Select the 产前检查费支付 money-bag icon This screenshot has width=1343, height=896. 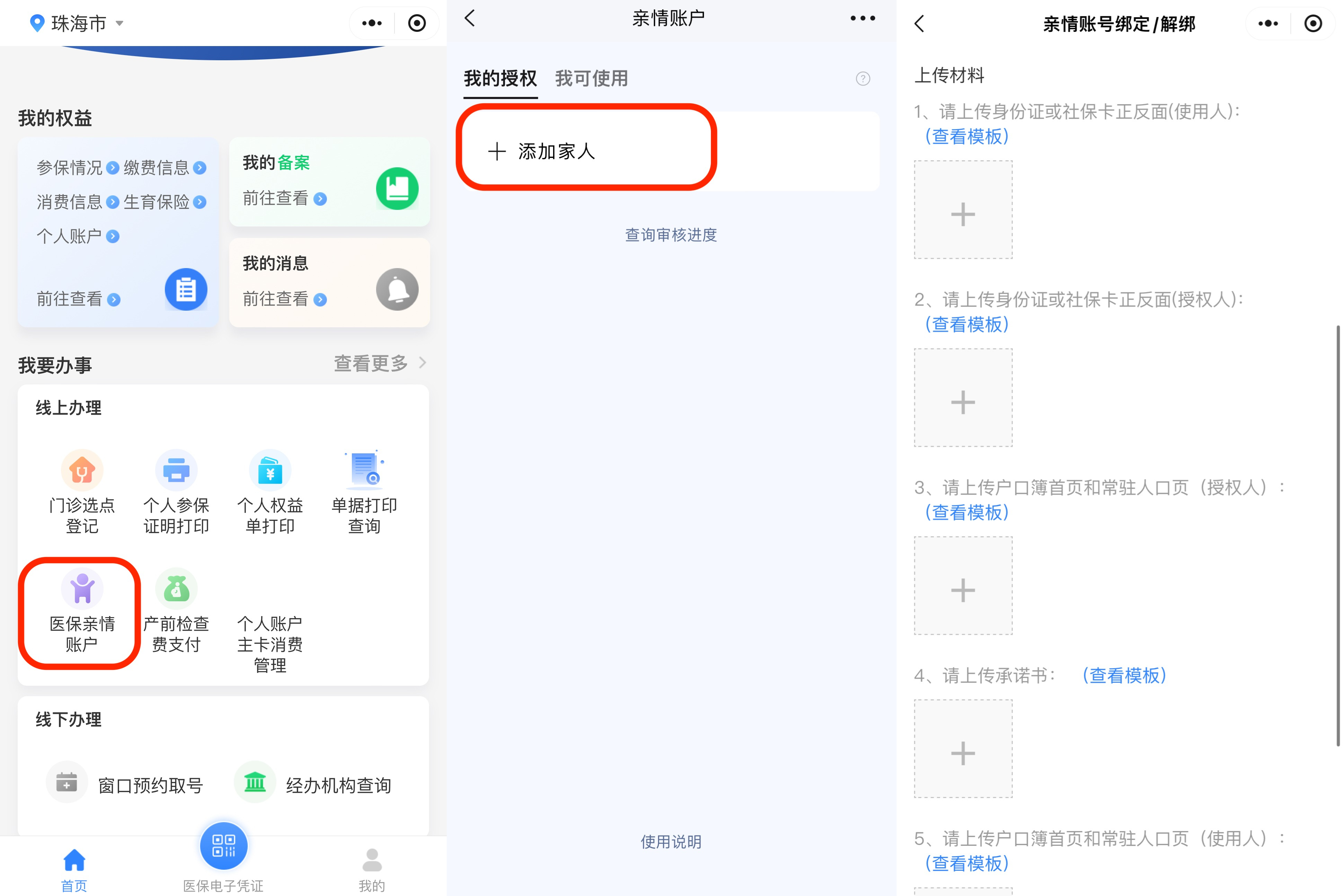175,588
